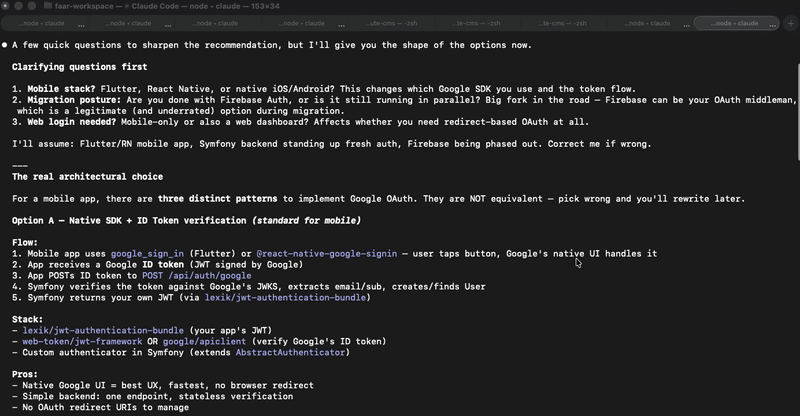Click the white bullet marker starting Claude's response

(x=4, y=45)
